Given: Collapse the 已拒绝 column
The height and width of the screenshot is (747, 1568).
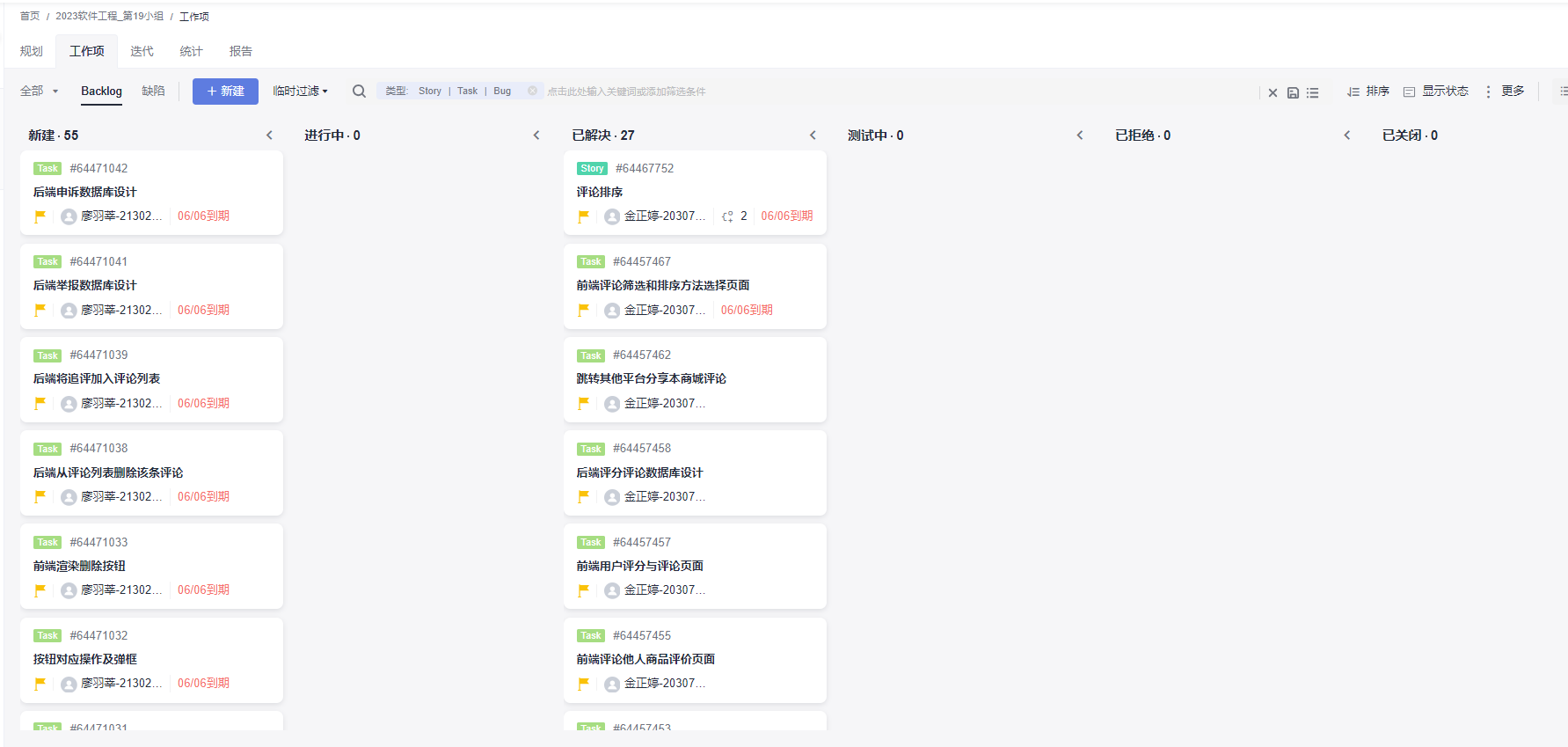Looking at the screenshot, I should coord(1346,135).
